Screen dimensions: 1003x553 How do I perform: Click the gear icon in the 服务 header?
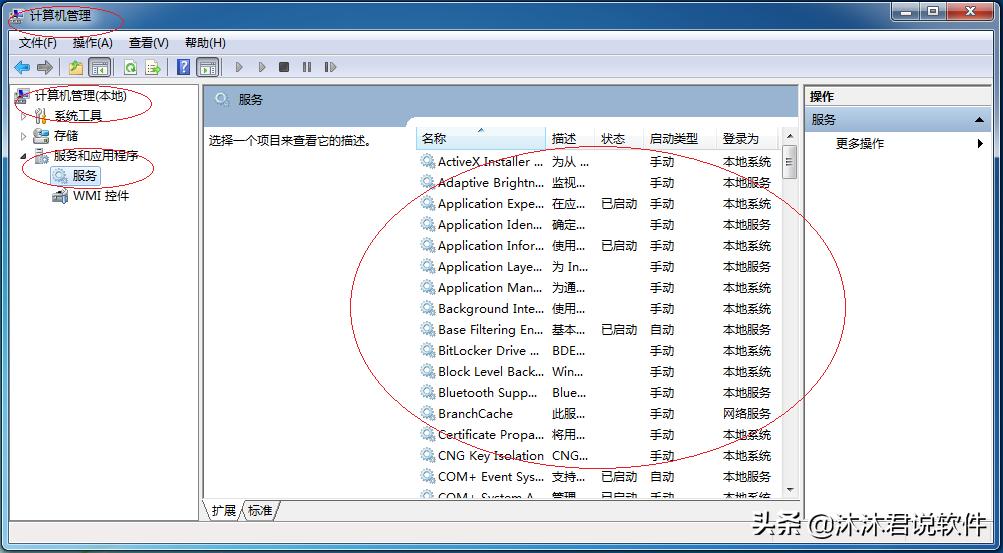(223, 99)
